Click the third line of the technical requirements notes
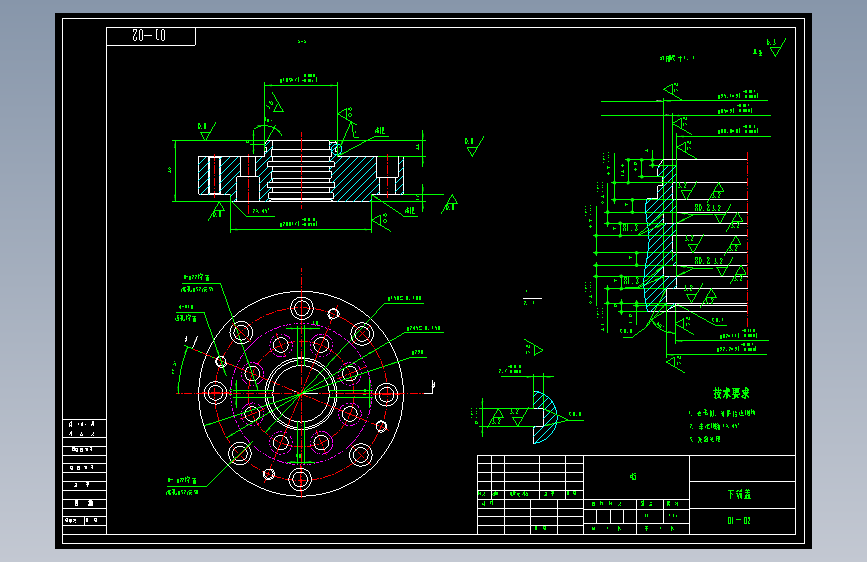Image resolution: width=867 pixels, height=562 pixels. coord(705,439)
